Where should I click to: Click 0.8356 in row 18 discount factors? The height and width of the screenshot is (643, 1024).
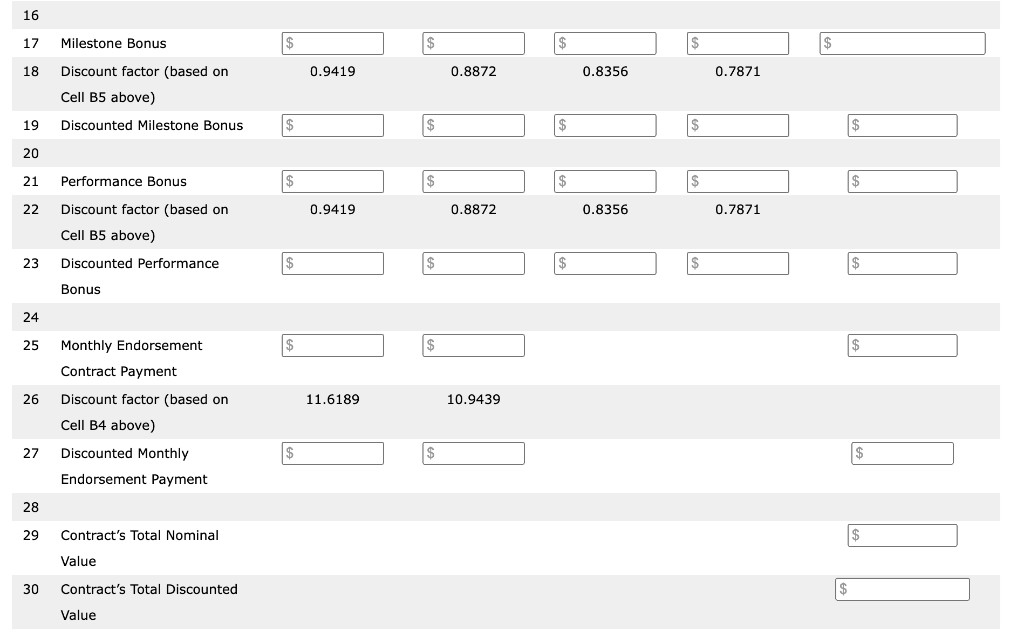(x=605, y=72)
